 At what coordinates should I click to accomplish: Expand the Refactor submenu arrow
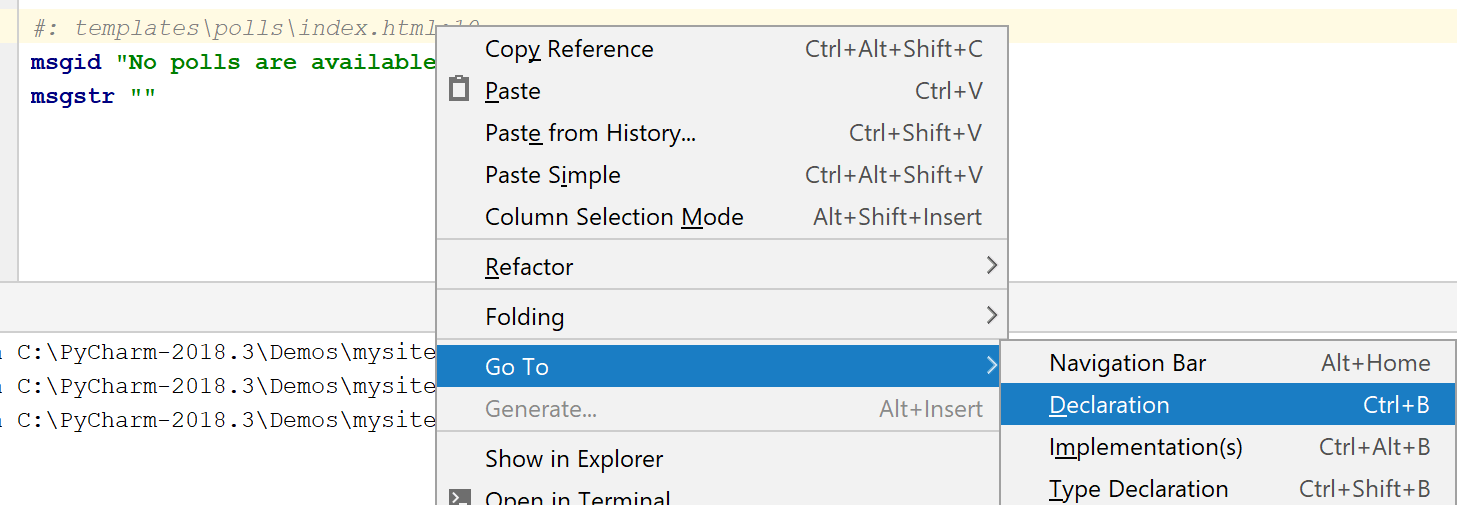[991, 266]
